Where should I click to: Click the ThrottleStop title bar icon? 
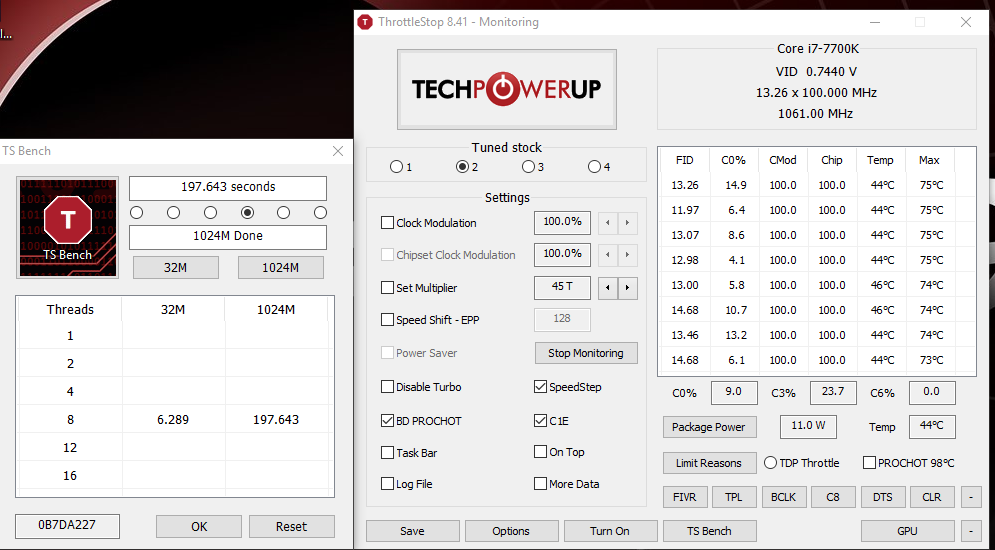(365, 22)
